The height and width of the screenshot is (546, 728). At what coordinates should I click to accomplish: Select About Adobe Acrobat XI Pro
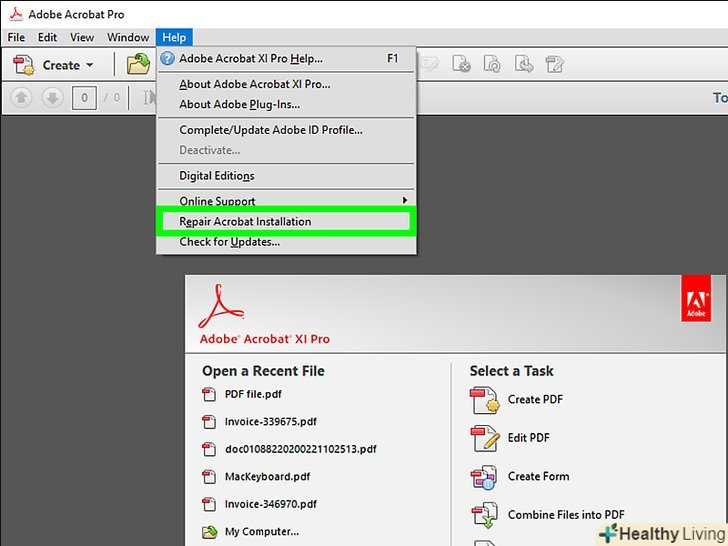(286, 84)
